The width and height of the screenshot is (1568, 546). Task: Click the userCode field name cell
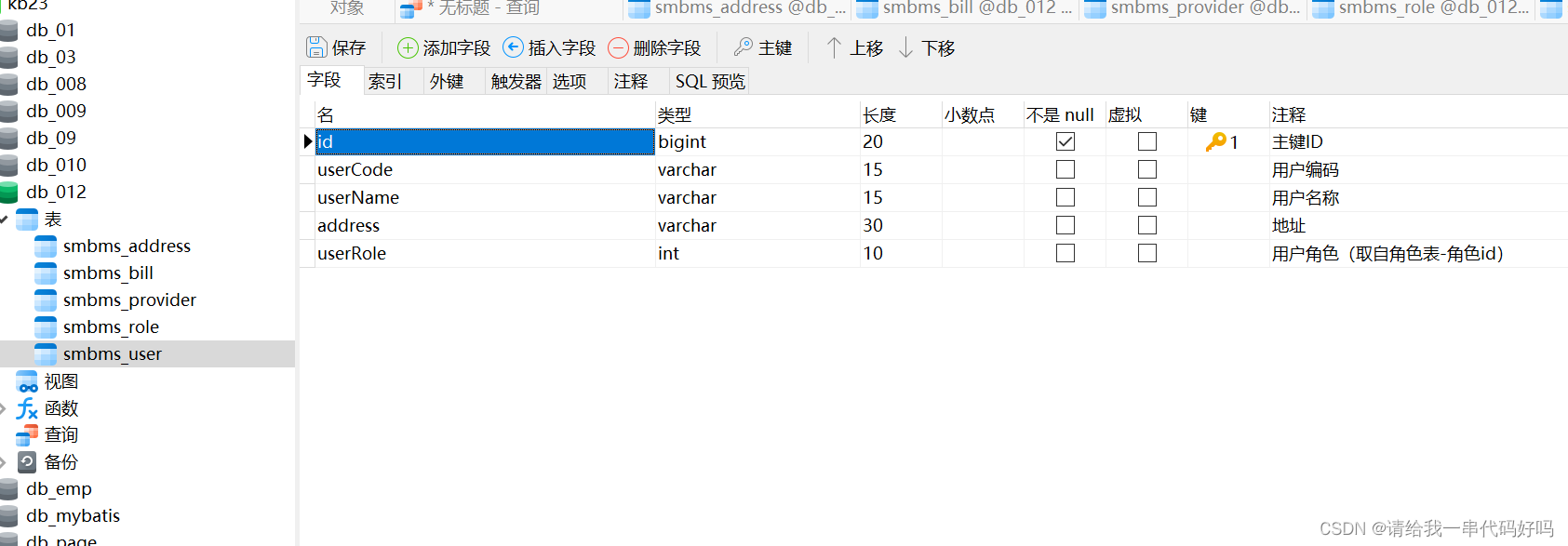pyautogui.click(x=485, y=169)
